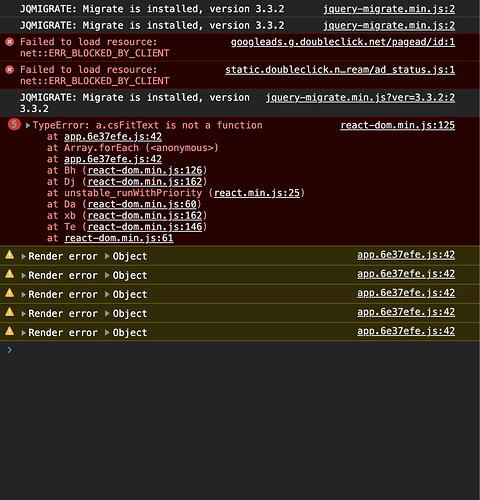
Task: Click error icon beside static.doubleclick failed resource
Action: [x=10, y=70]
